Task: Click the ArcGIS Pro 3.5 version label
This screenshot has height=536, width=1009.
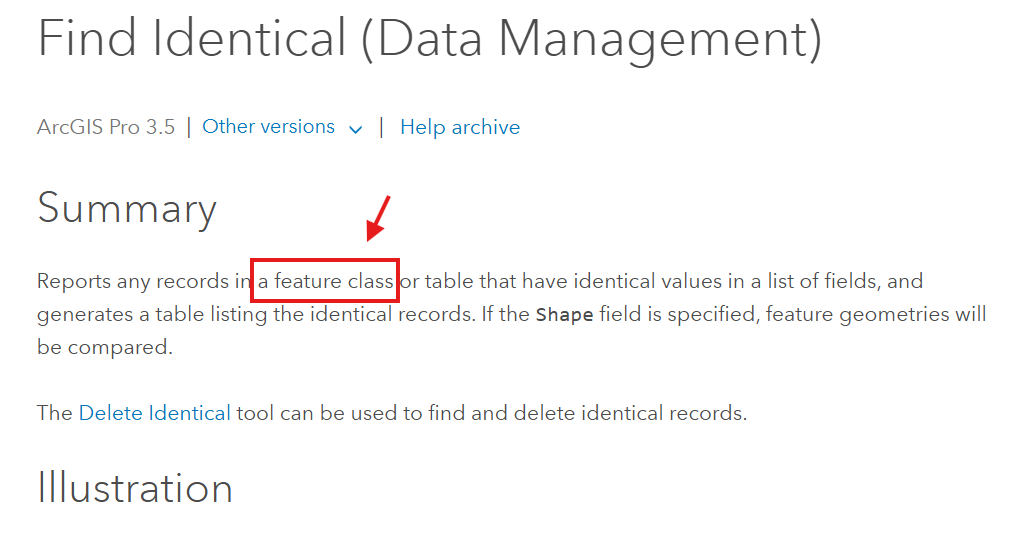Action: point(106,127)
